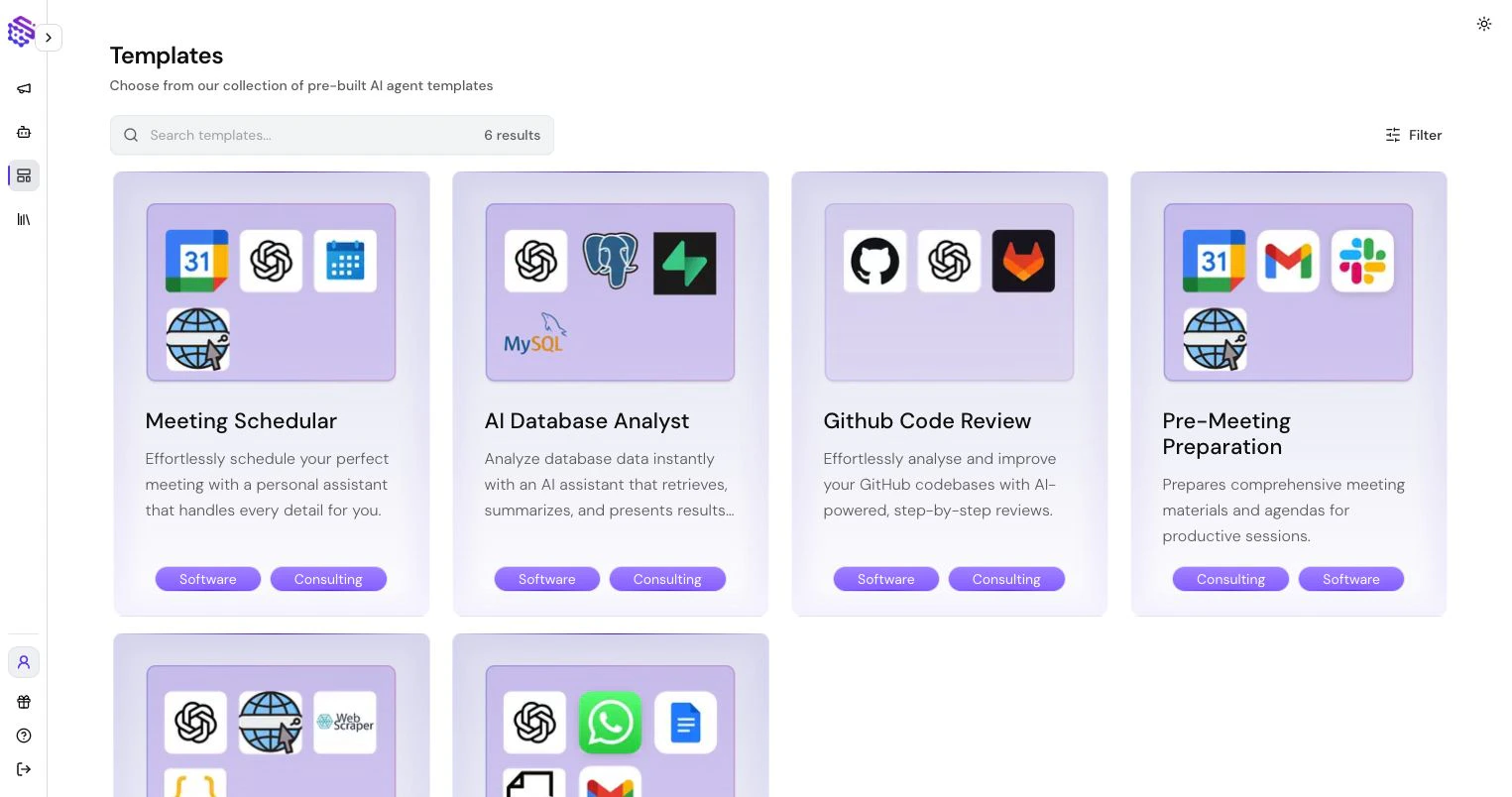
Task: Click Google Calendar icon in Pre-Meeting Preparation card
Action: [x=1214, y=262]
